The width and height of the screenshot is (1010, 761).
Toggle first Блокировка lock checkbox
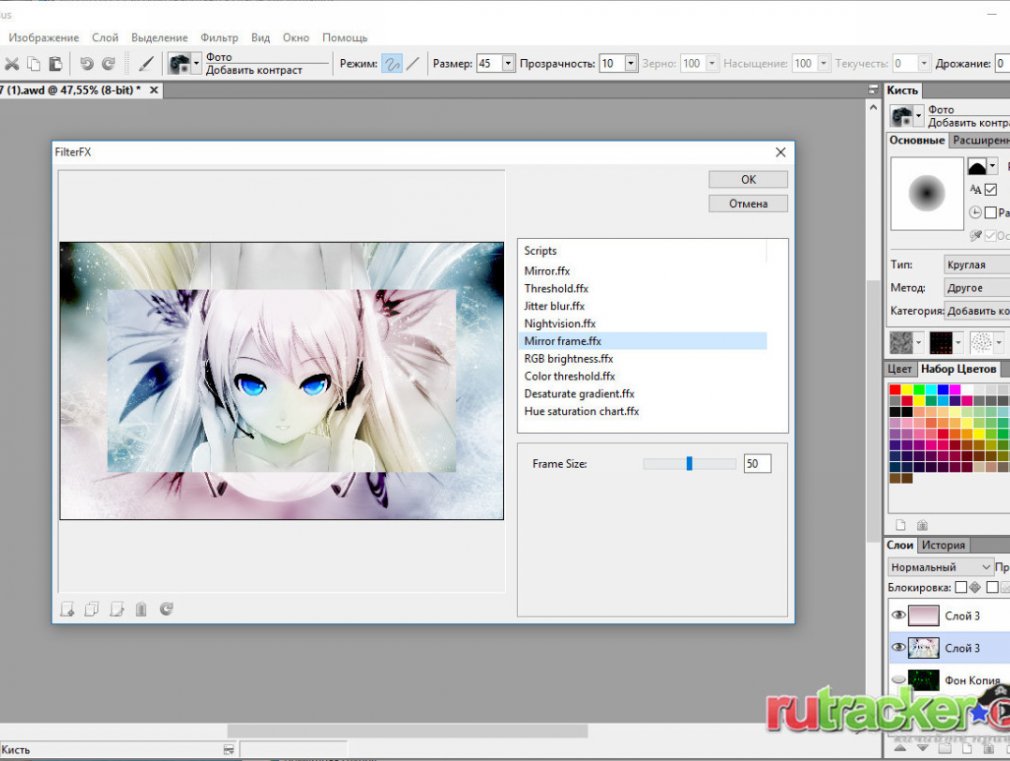click(x=960, y=587)
